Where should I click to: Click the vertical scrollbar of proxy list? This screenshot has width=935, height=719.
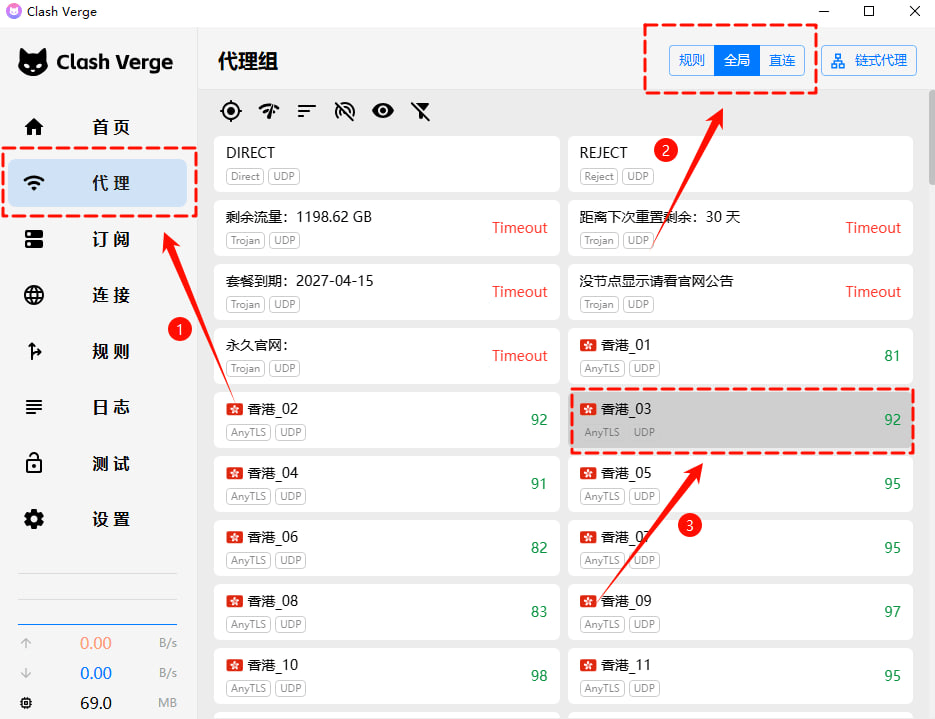click(931, 138)
